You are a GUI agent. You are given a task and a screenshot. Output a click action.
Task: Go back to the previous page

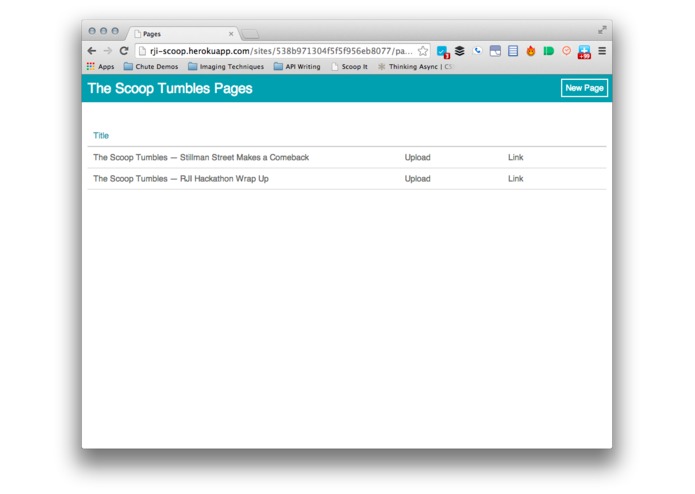92,51
